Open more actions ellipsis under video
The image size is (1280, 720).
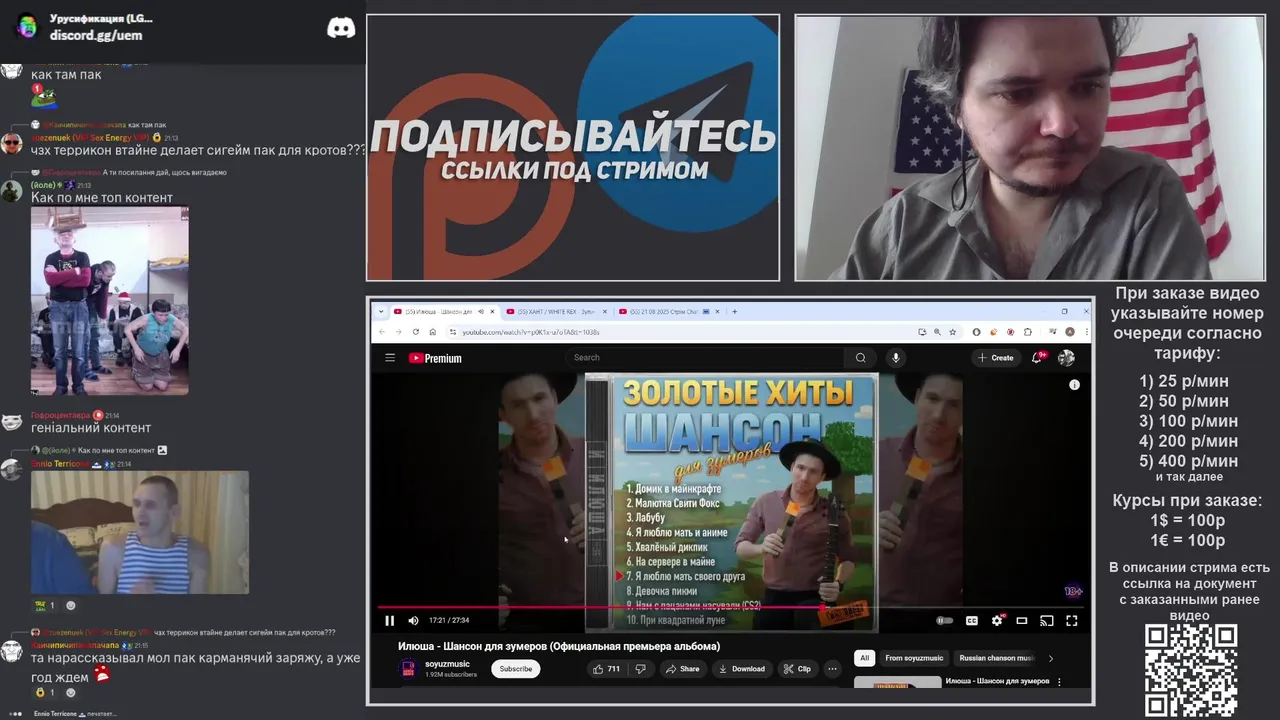[832, 669]
